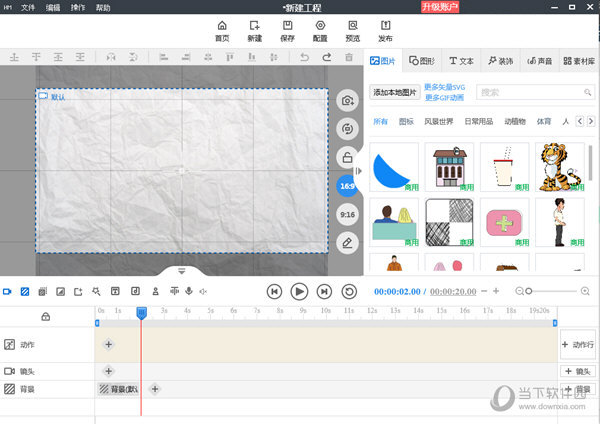This screenshot has height=424, width=600.
Task: Click 添加本地图片 button
Action: 395,92
